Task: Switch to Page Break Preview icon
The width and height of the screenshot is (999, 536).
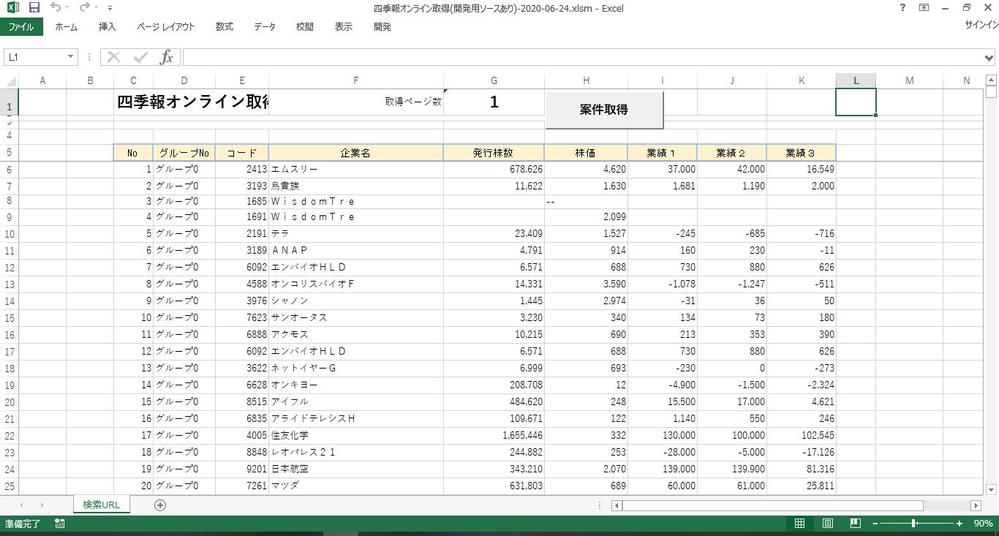Action: pos(855,523)
